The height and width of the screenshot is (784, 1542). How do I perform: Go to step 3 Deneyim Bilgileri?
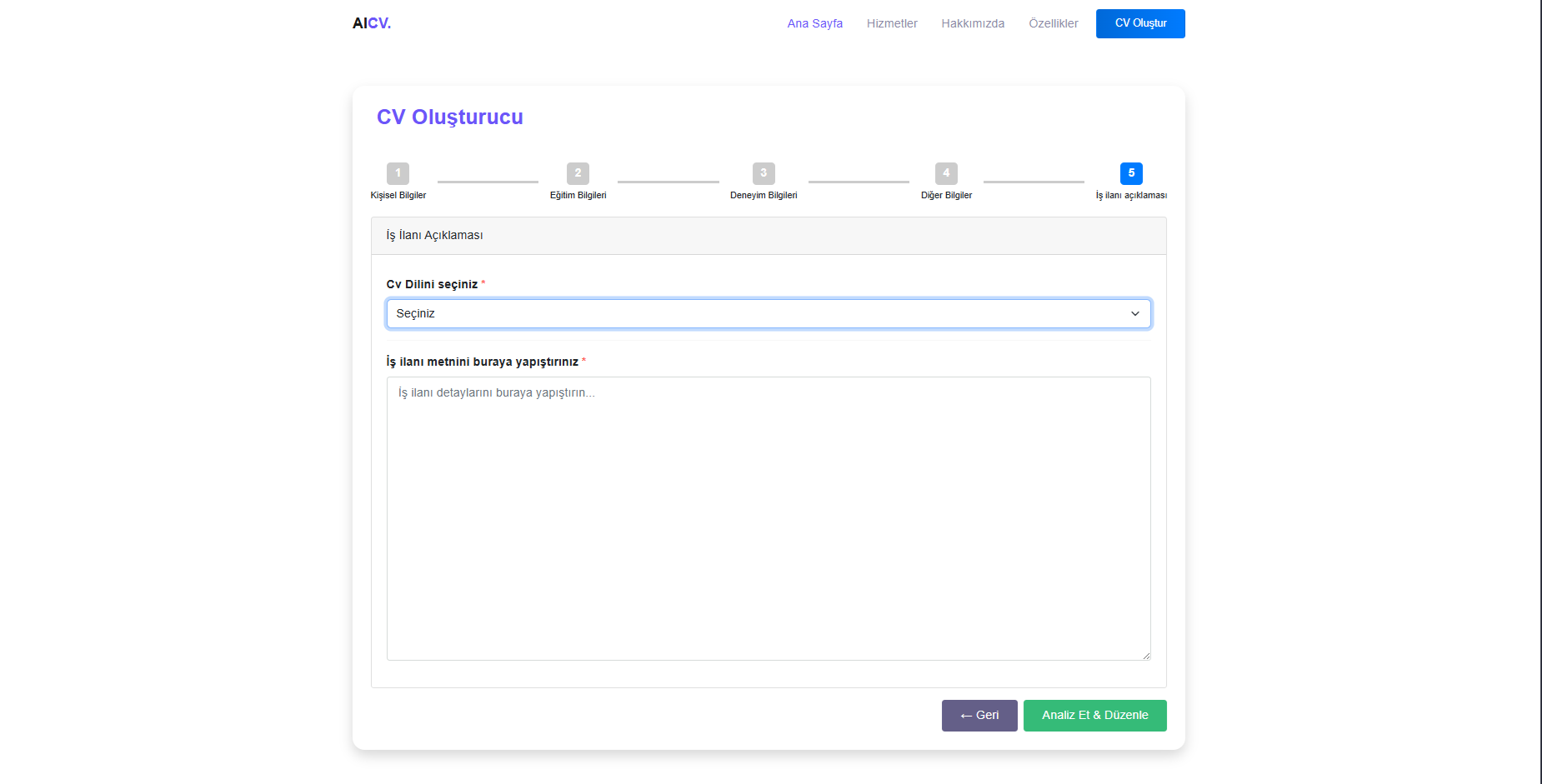coord(763,173)
